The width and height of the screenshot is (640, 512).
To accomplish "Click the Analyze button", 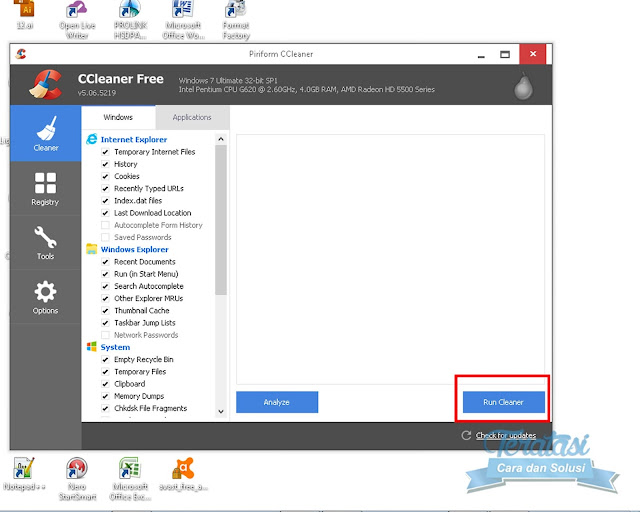I will (277, 402).
